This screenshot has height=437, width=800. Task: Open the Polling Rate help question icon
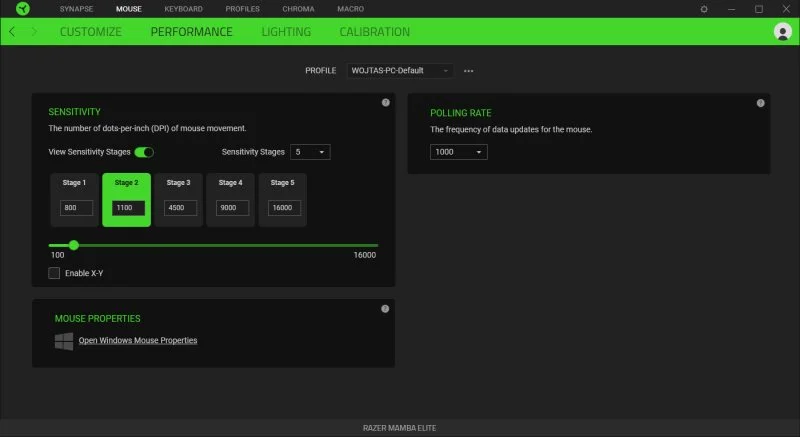[761, 103]
